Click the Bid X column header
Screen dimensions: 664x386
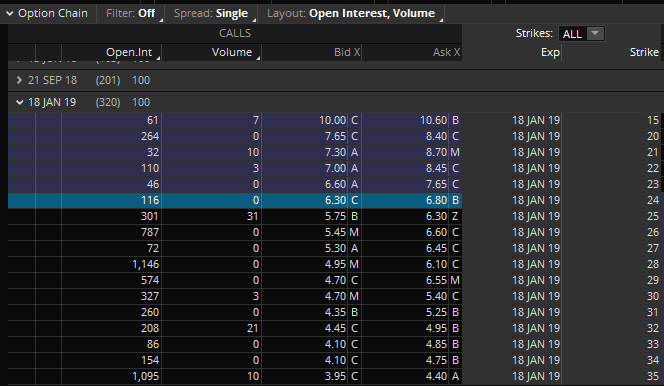click(x=347, y=52)
